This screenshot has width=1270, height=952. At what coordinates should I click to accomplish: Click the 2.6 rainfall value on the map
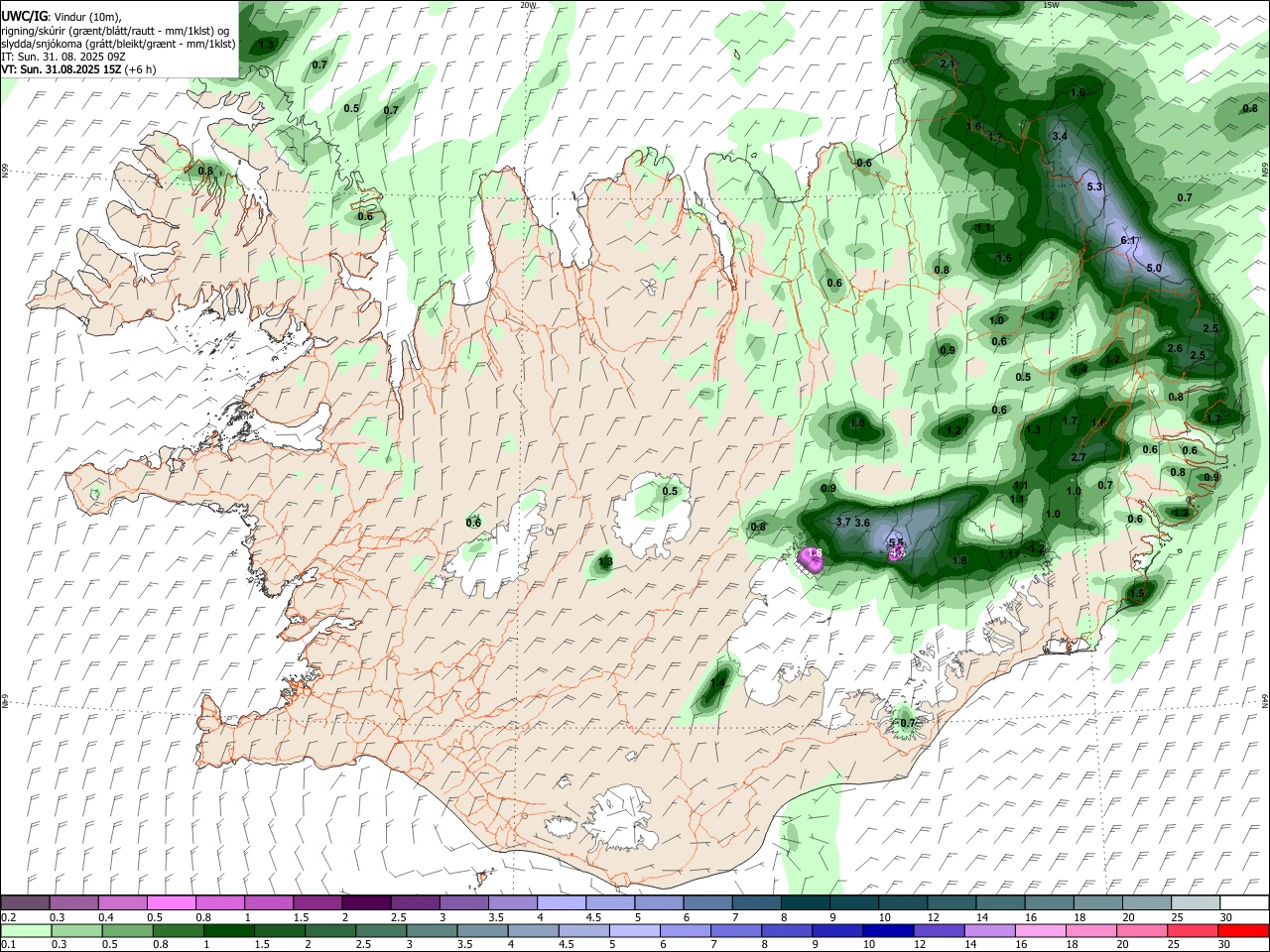click(1175, 348)
